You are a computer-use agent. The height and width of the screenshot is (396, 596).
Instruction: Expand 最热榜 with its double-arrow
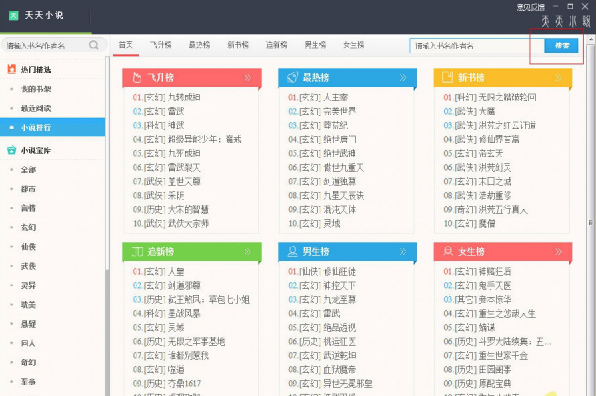click(x=403, y=78)
